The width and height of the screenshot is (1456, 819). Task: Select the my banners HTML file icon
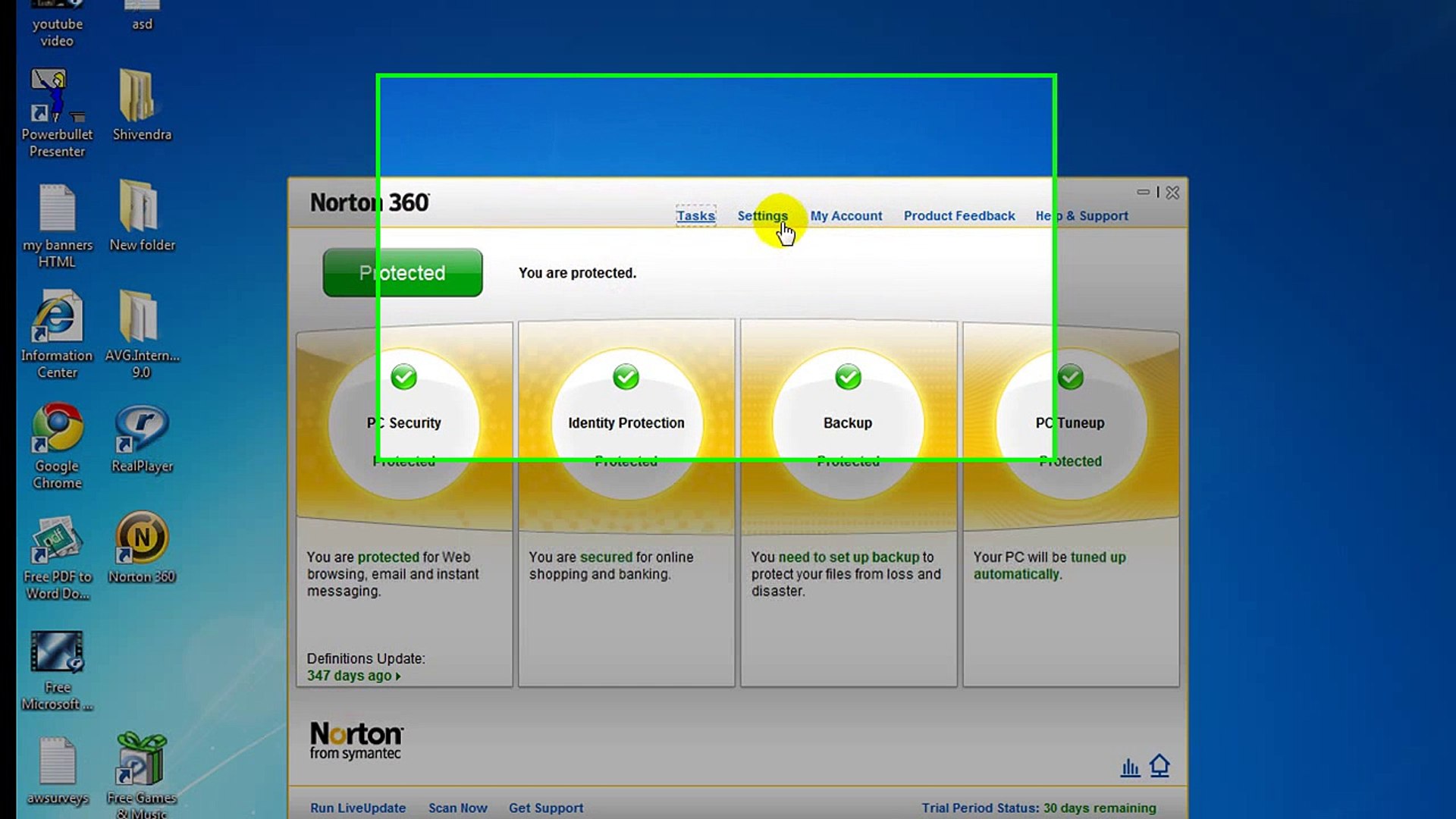tap(57, 225)
